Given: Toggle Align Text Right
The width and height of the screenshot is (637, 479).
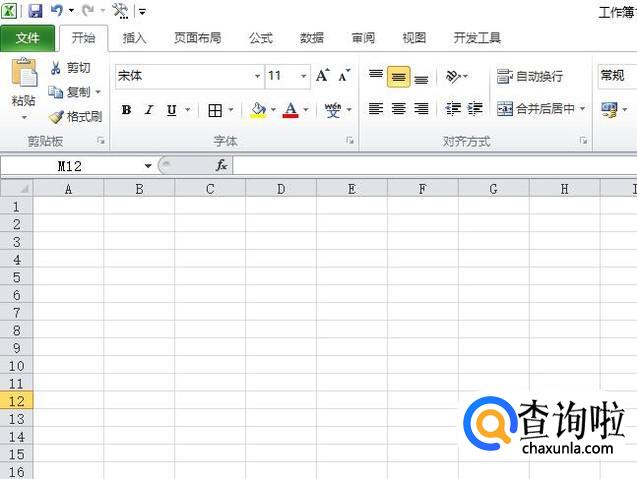Looking at the screenshot, I should point(421,109).
